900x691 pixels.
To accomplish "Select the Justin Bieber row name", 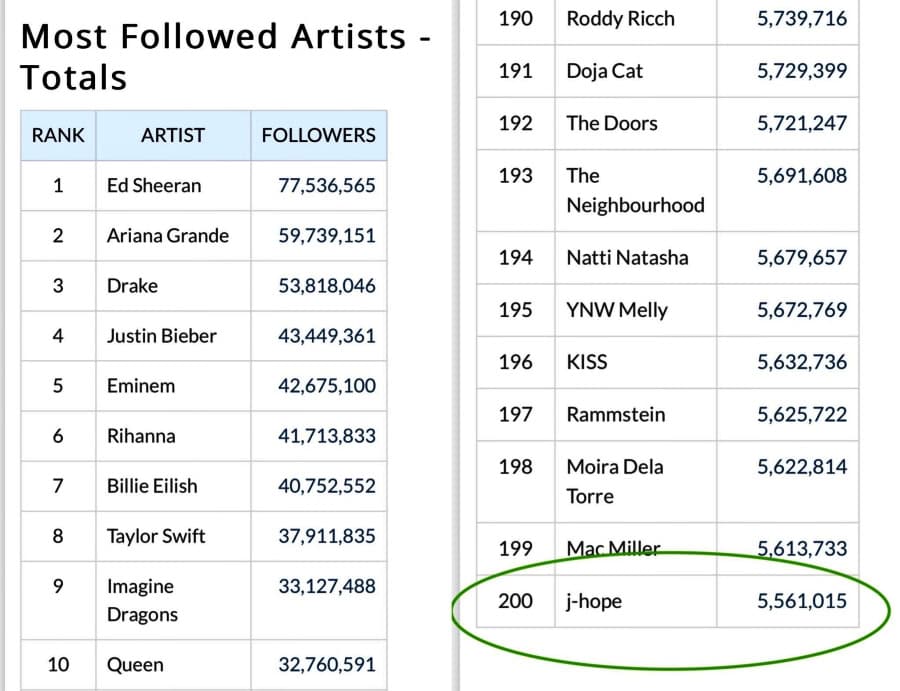I will 161,335.
